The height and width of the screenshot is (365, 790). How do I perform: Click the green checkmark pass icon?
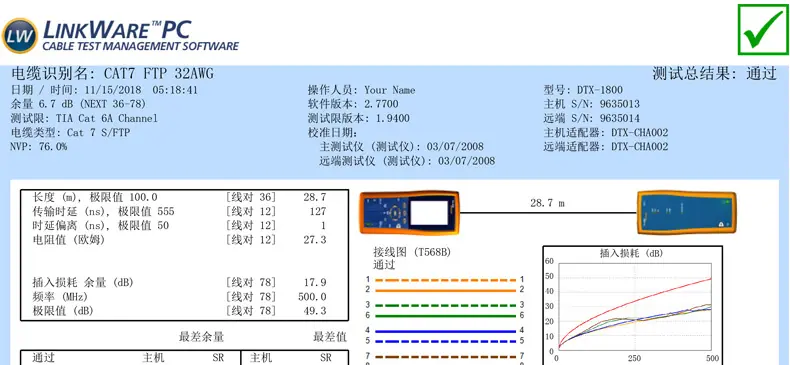pyautogui.click(x=763, y=29)
